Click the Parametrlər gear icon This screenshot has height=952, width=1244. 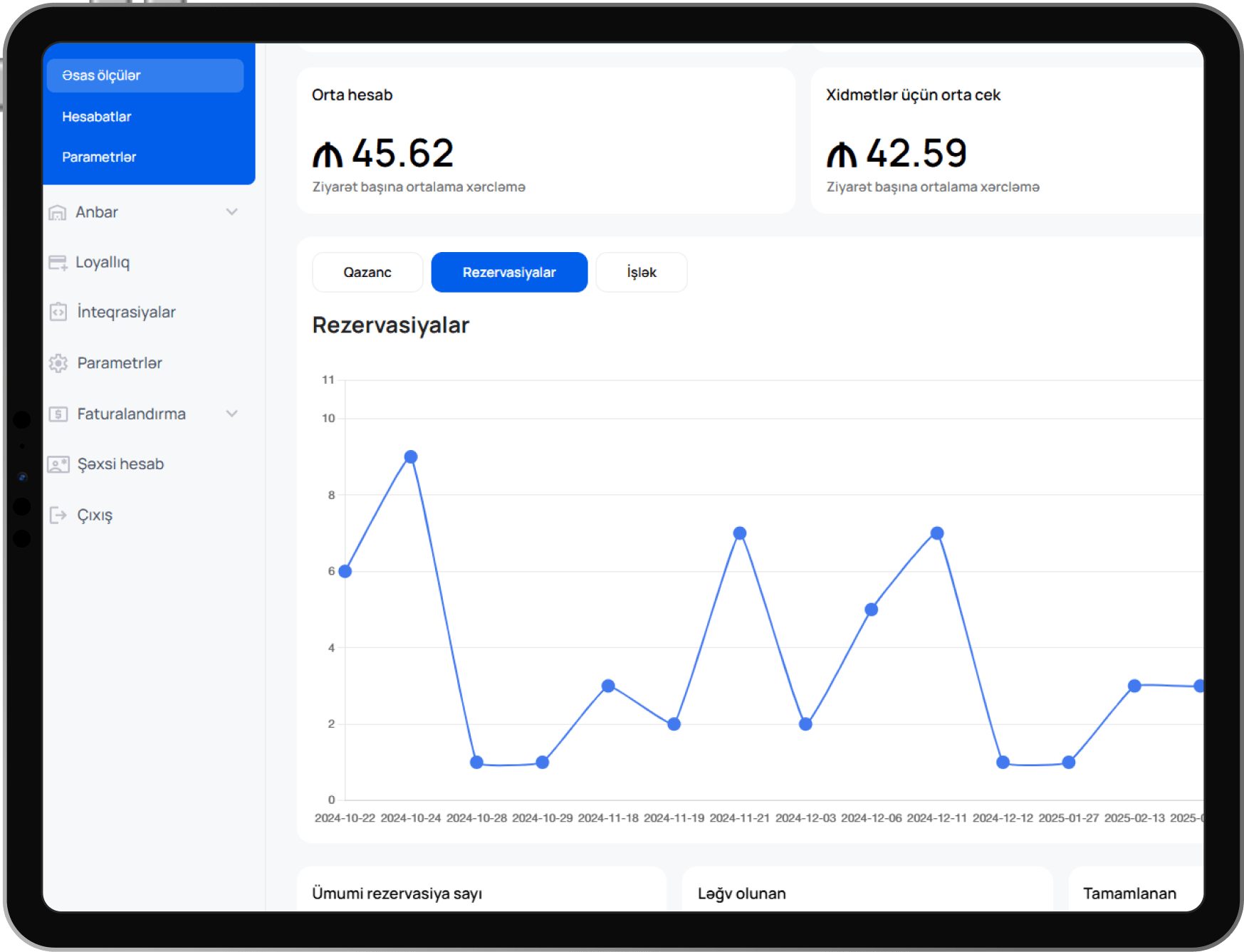click(58, 363)
